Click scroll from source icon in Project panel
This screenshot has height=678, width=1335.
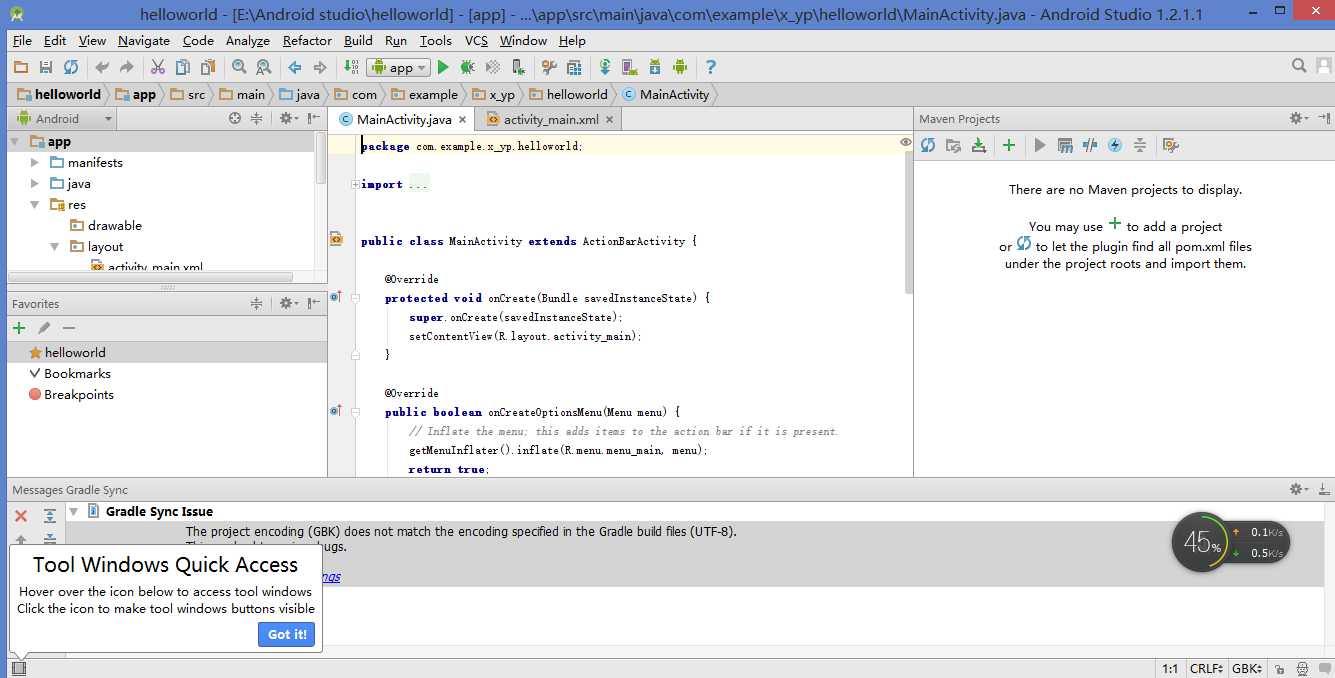(235, 118)
